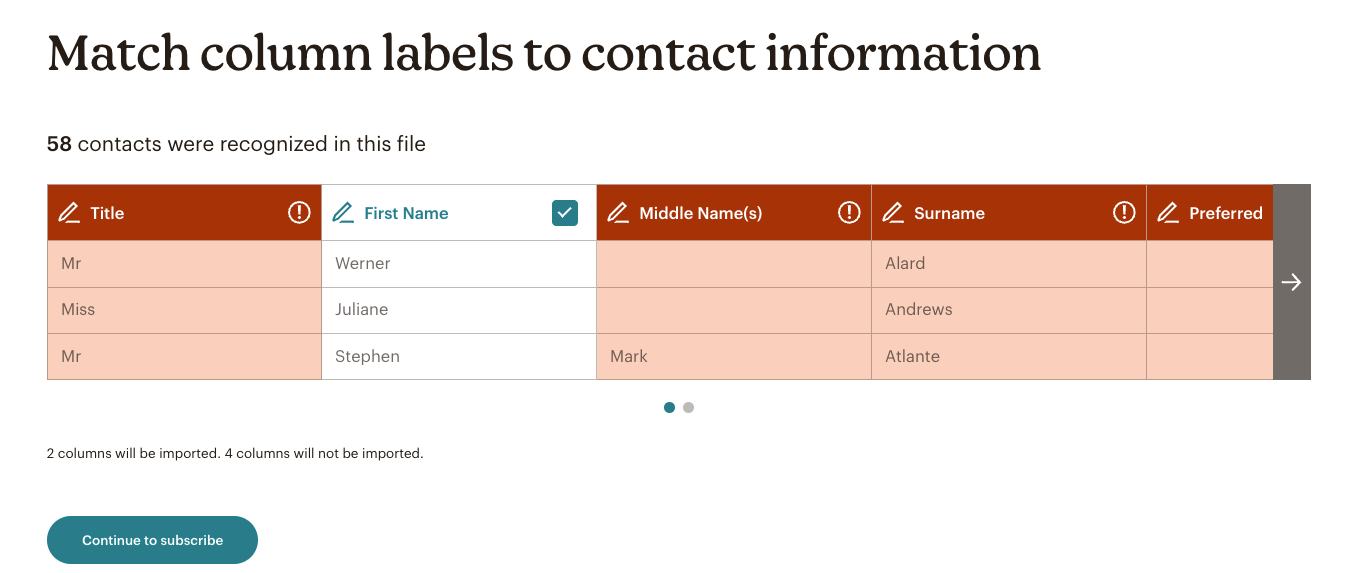Click the Werner first name cell
Viewport: 1346px width, 573px height.
tap(363, 264)
